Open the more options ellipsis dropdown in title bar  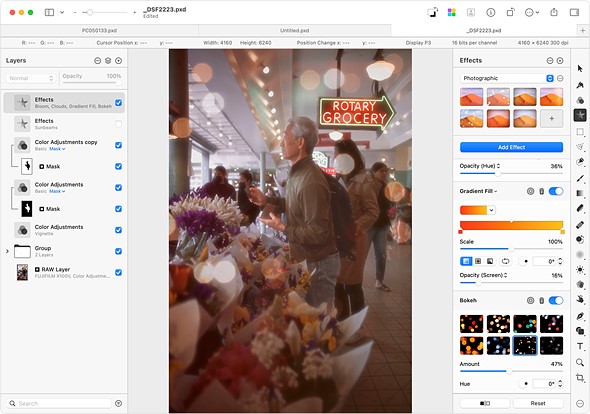(532, 12)
